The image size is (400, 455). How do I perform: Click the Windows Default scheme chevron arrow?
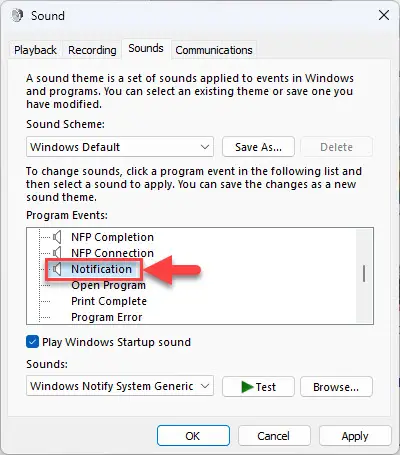point(205,147)
